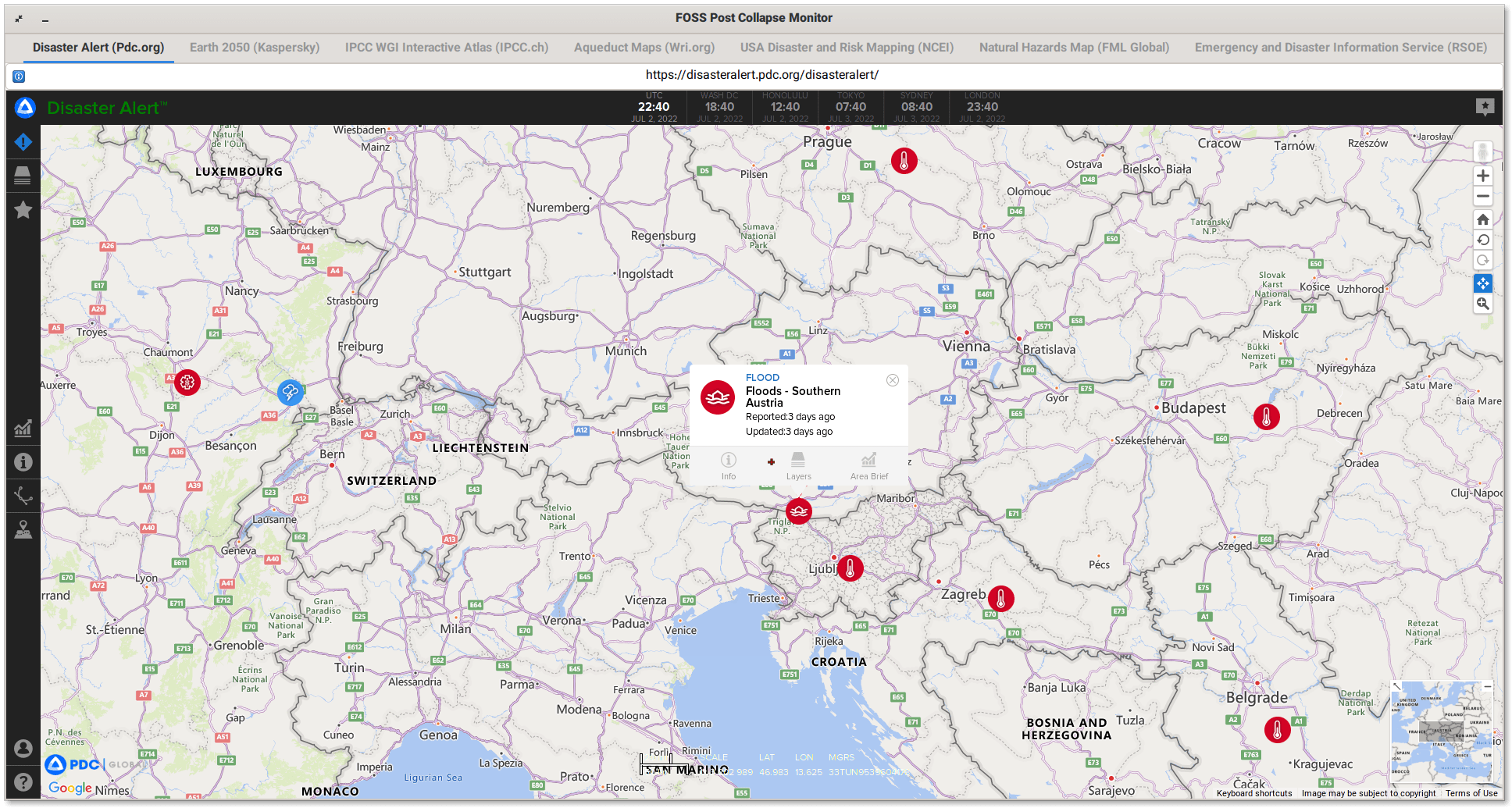
Task: Open the favorites star panel in sidebar
Action: click(x=23, y=209)
